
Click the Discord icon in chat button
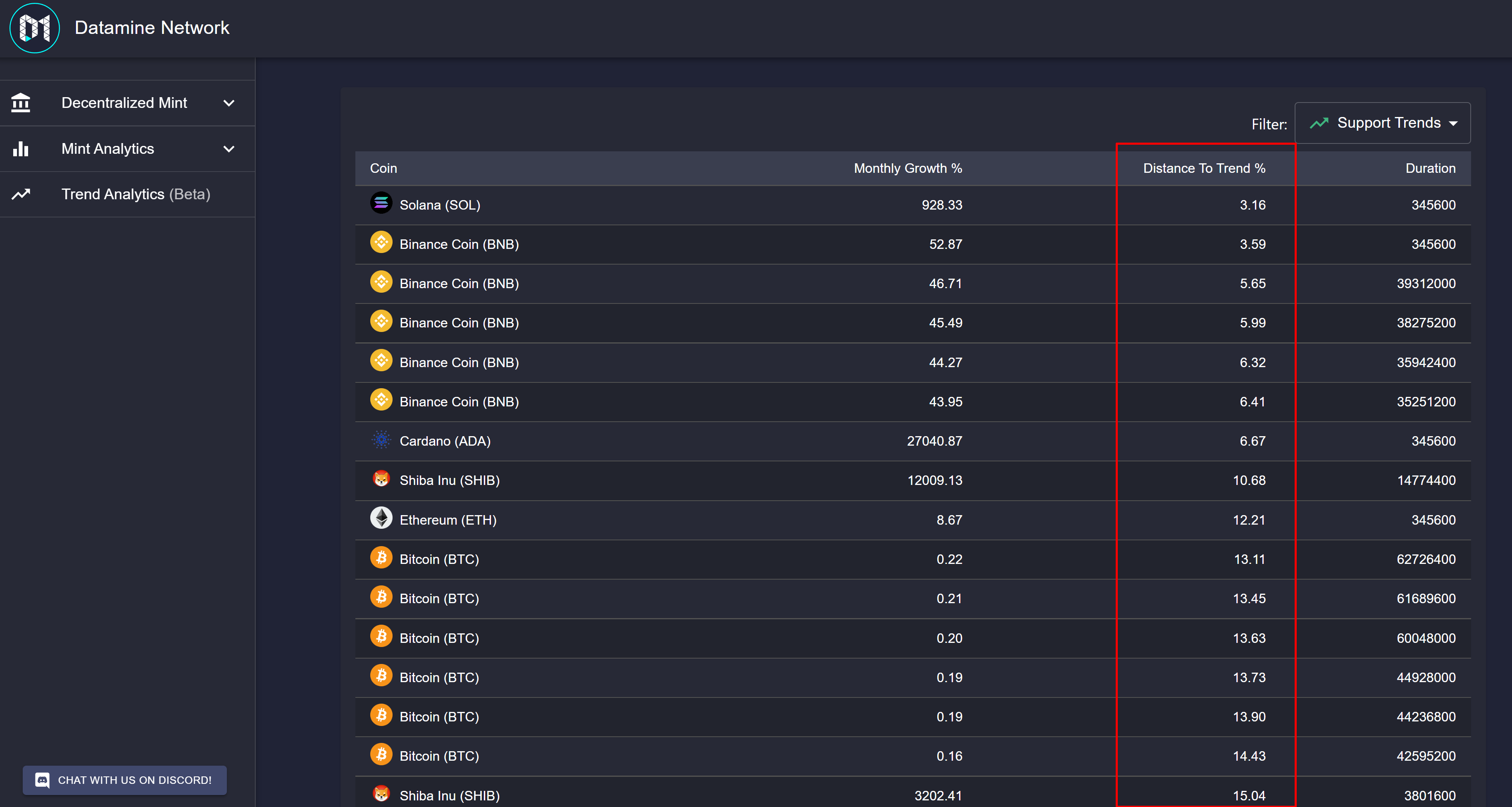coord(42,780)
